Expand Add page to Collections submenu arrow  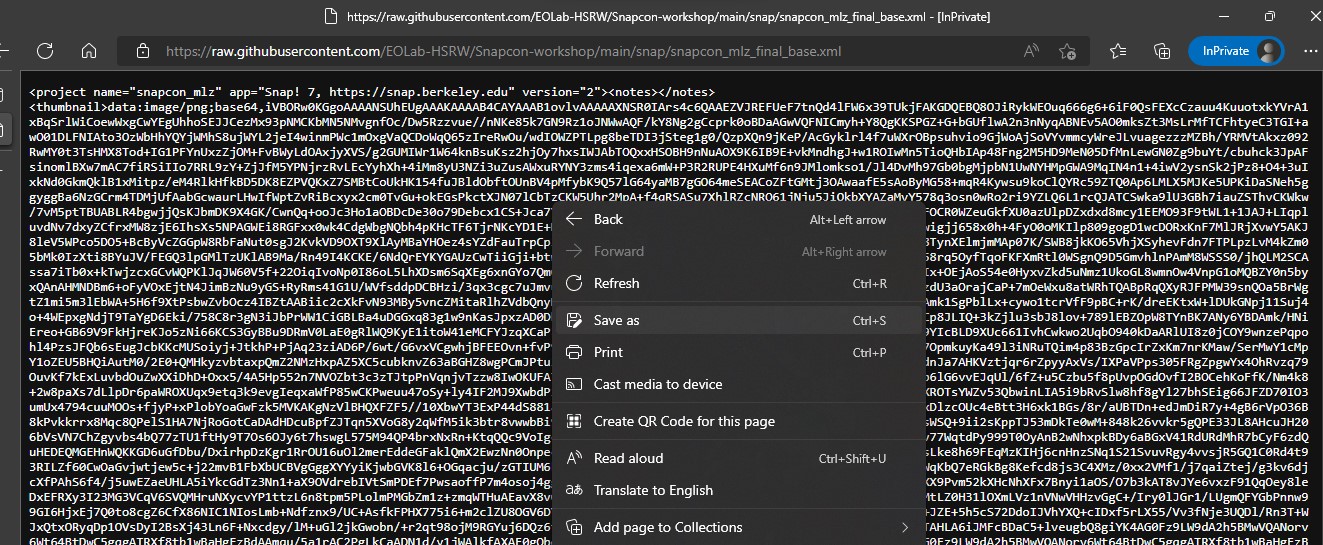904,527
